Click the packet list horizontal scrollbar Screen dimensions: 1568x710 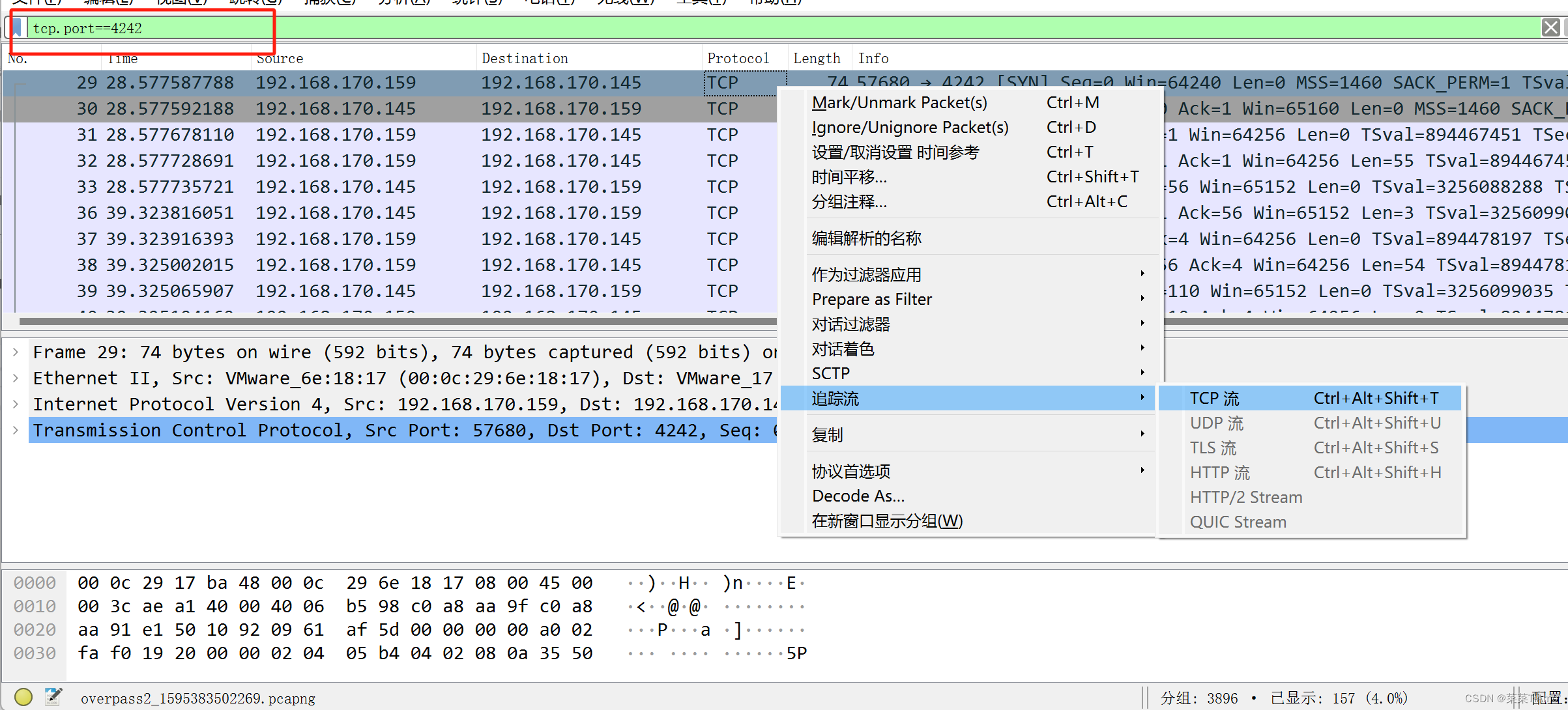(x=391, y=321)
